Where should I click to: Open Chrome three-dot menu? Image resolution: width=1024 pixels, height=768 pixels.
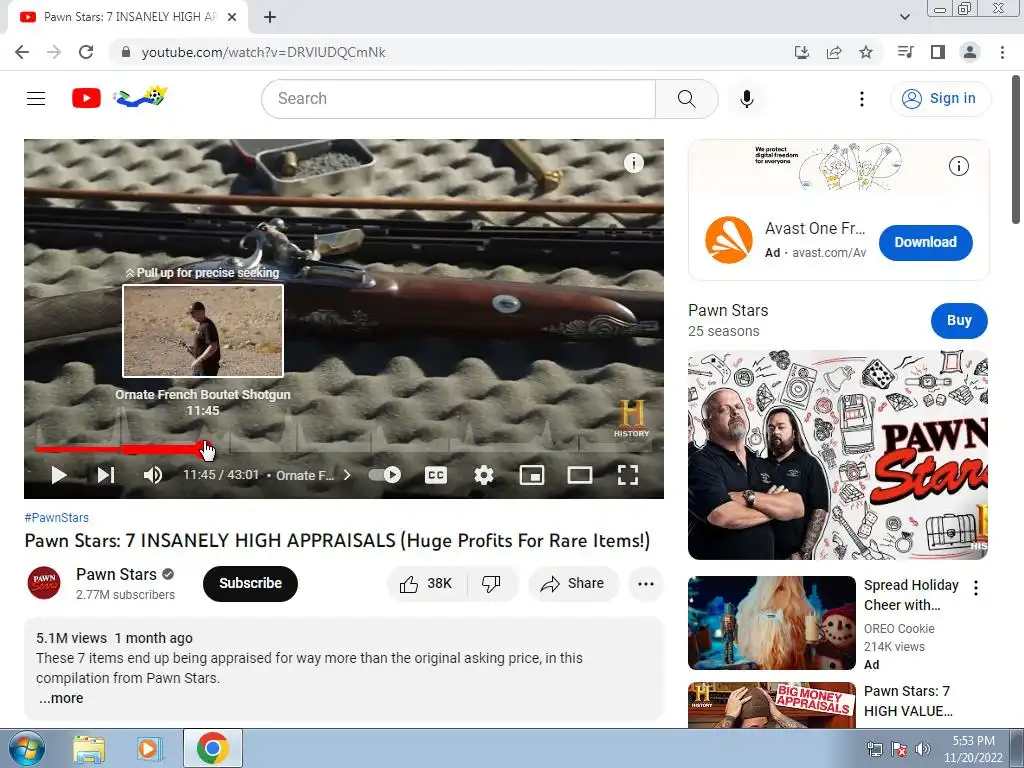(x=1002, y=52)
